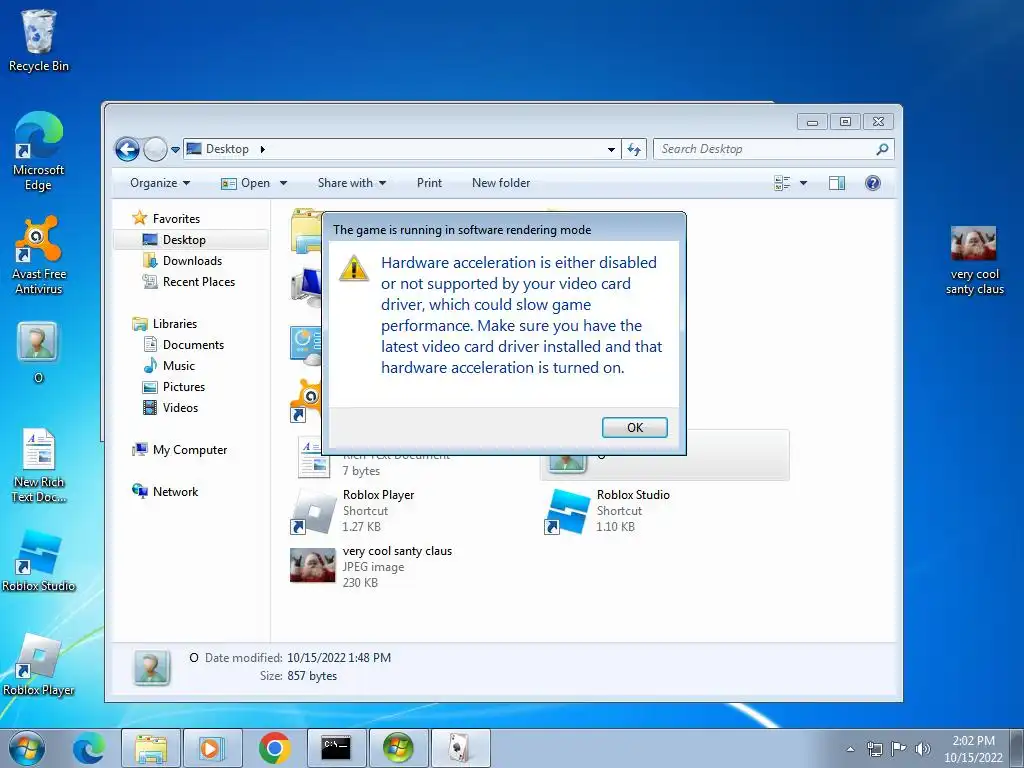This screenshot has width=1024, height=768.
Task: Launch Roblox Player desktop shortcut
Action: (x=39, y=664)
